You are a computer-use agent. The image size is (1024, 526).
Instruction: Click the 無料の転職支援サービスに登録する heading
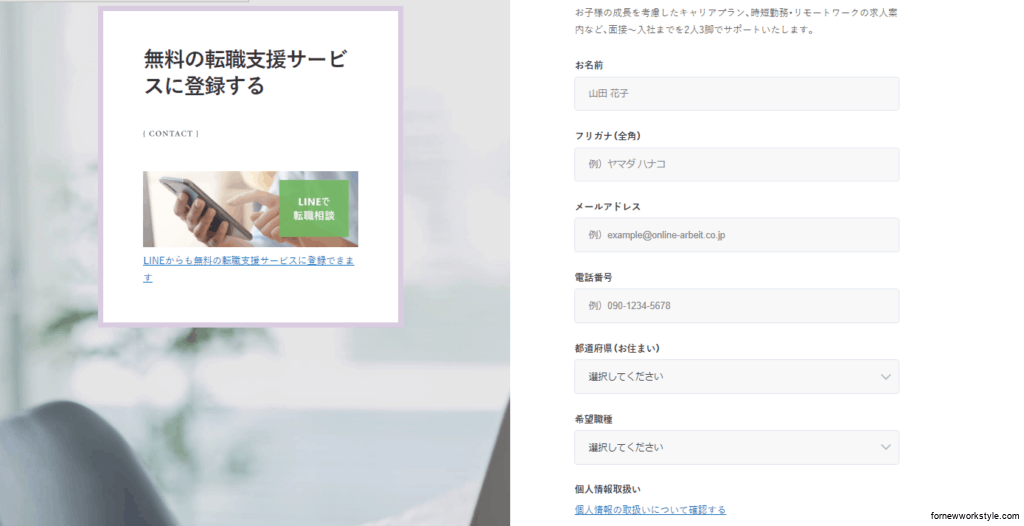[245, 73]
